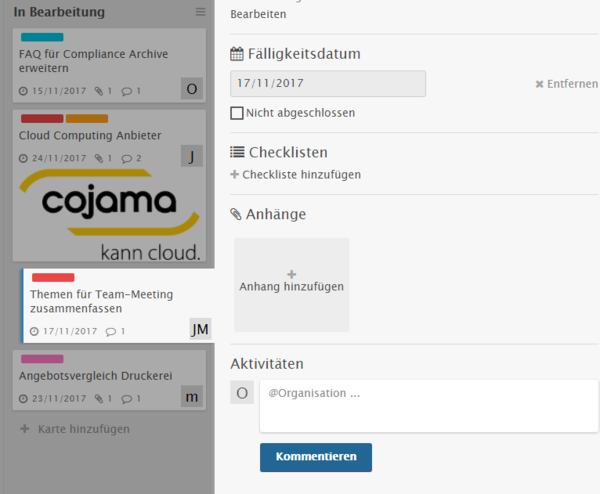Click the O avatar next to comment box
The height and width of the screenshot is (494, 600).
click(242, 392)
